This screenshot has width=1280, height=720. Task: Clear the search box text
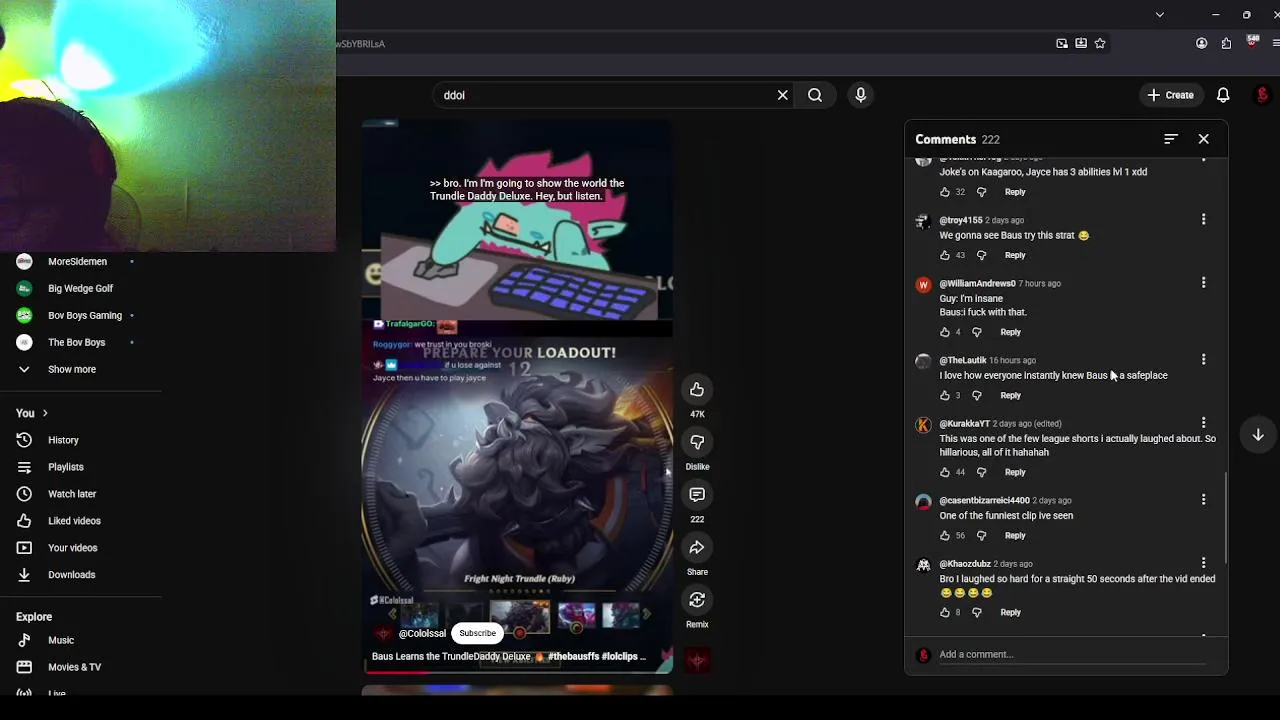pyautogui.click(x=783, y=95)
